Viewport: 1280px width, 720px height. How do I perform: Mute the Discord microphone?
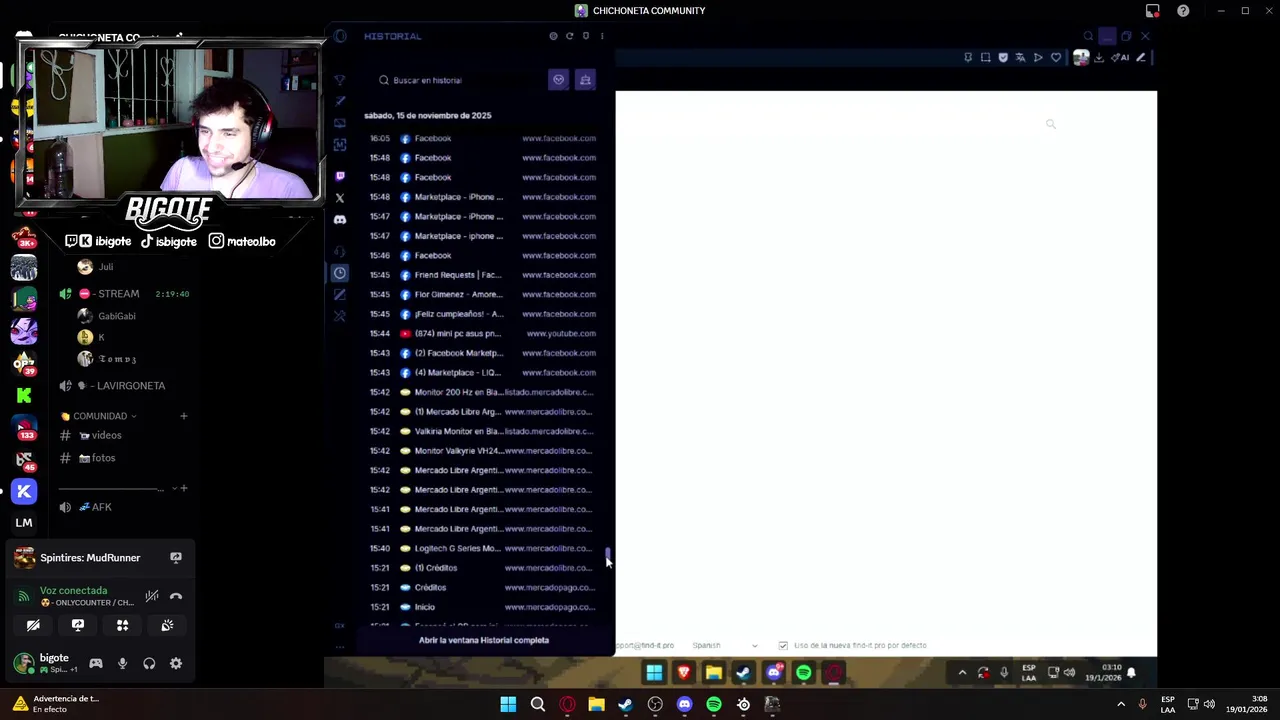click(x=122, y=663)
